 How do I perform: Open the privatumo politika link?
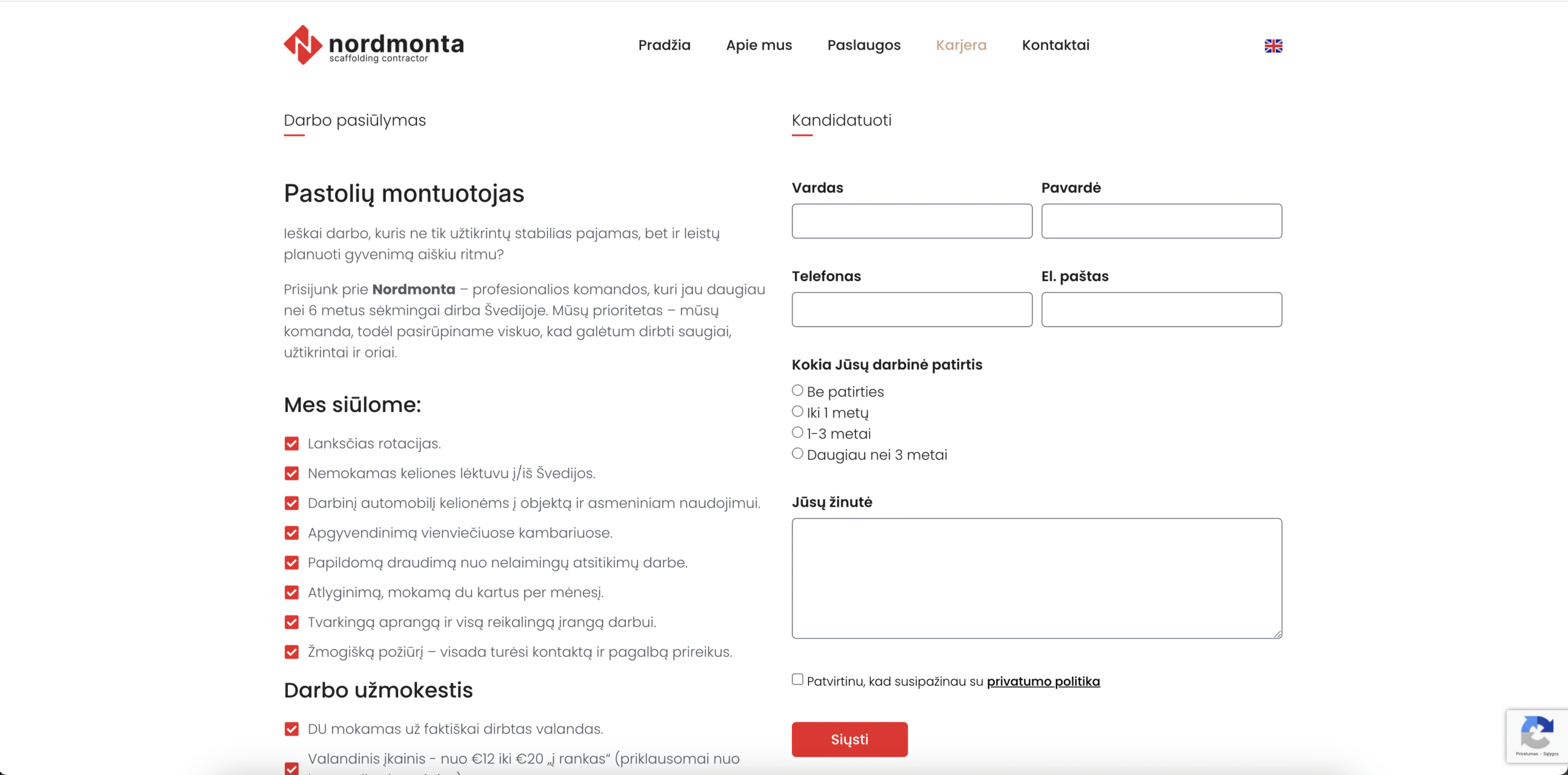(x=1043, y=681)
